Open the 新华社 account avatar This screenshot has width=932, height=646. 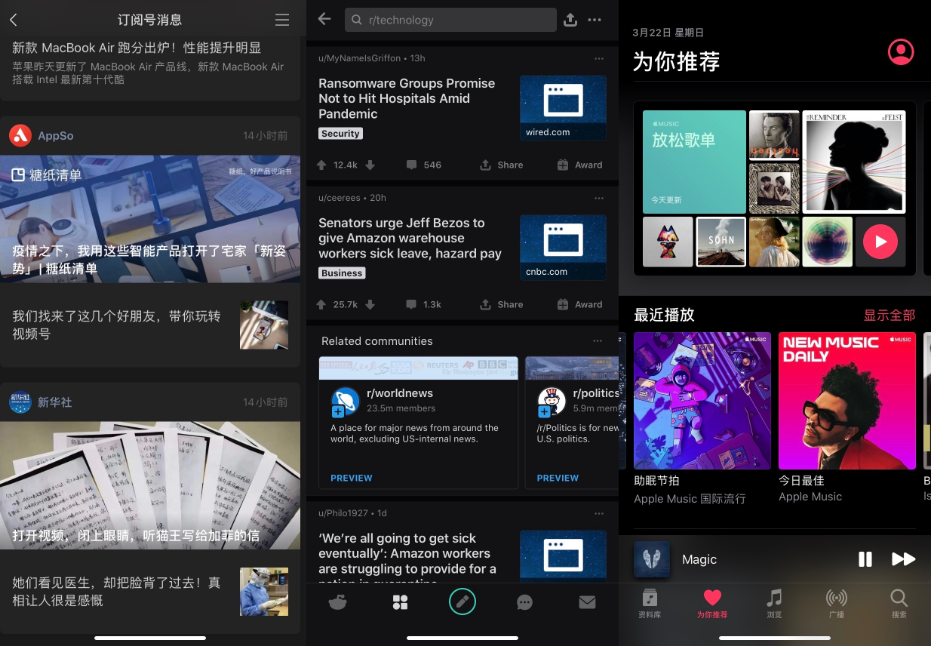[x=20, y=402]
